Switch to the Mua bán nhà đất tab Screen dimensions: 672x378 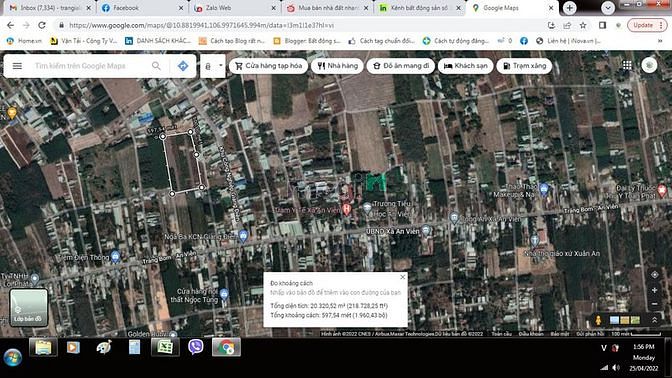tap(327, 8)
